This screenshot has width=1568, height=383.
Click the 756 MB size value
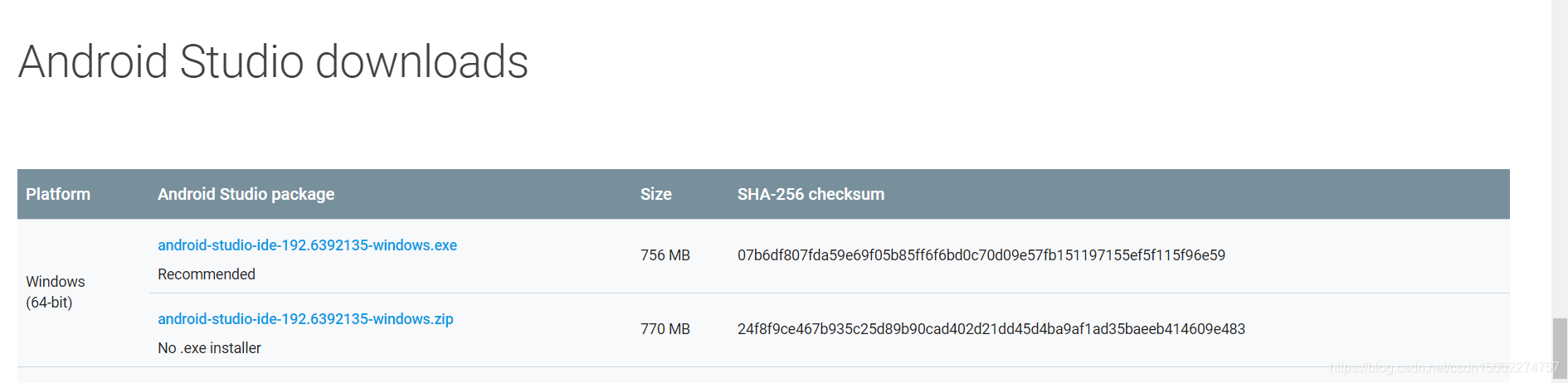click(665, 255)
